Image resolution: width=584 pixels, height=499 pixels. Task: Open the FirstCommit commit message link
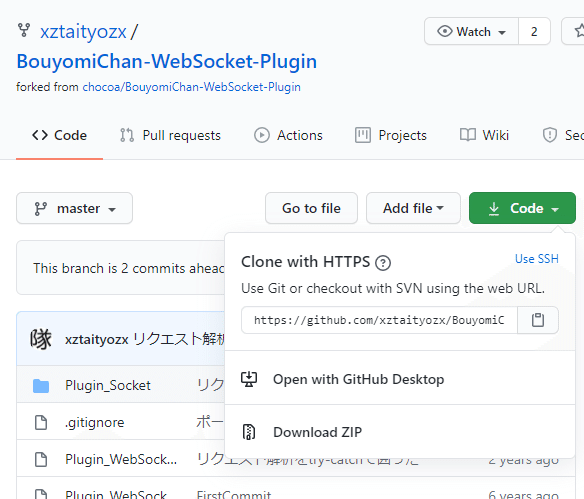coord(234,495)
